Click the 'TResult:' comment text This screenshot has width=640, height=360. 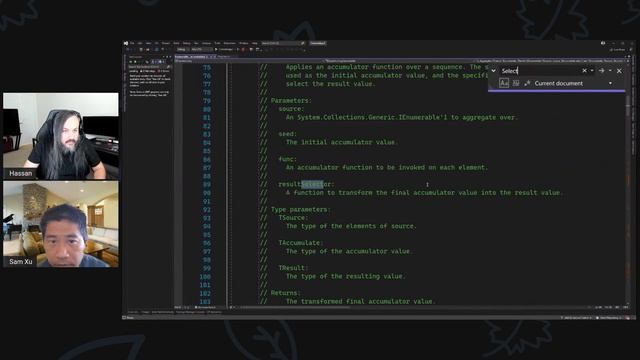[293, 268]
